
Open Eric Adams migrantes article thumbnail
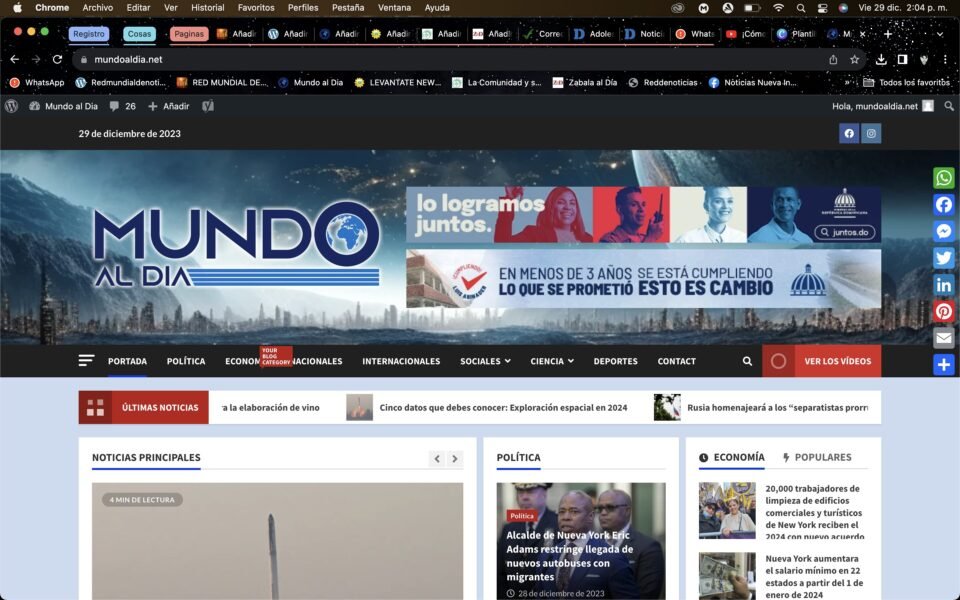pyautogui.click(x=580, y=541)
